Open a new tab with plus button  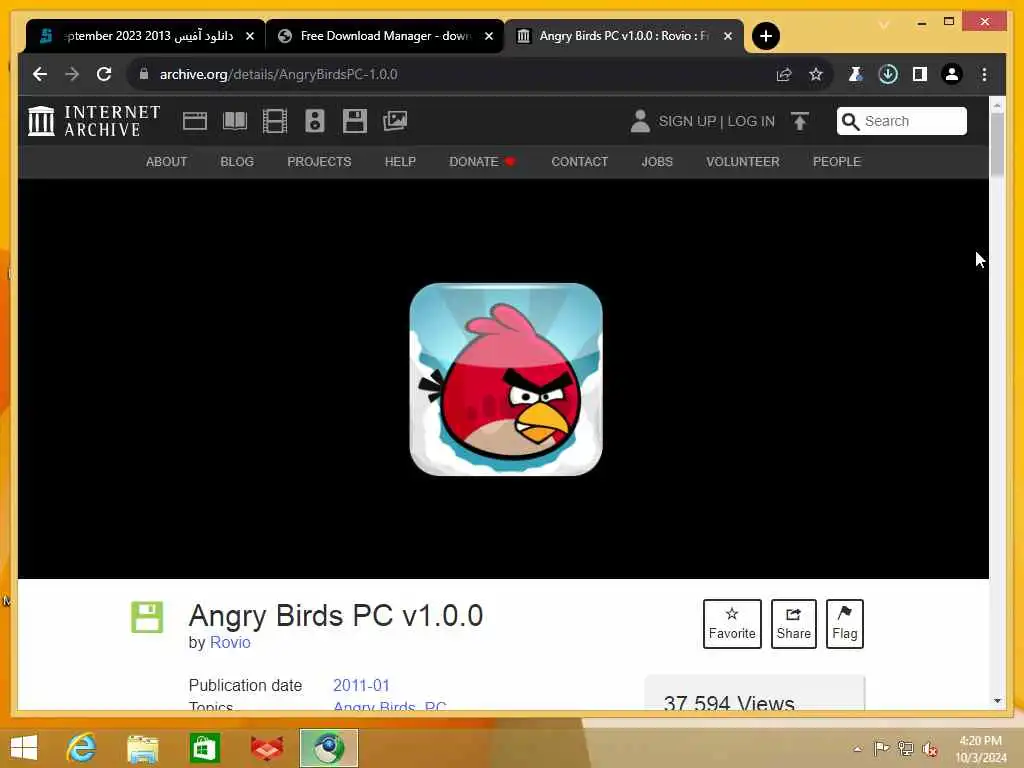coord(765,36)
